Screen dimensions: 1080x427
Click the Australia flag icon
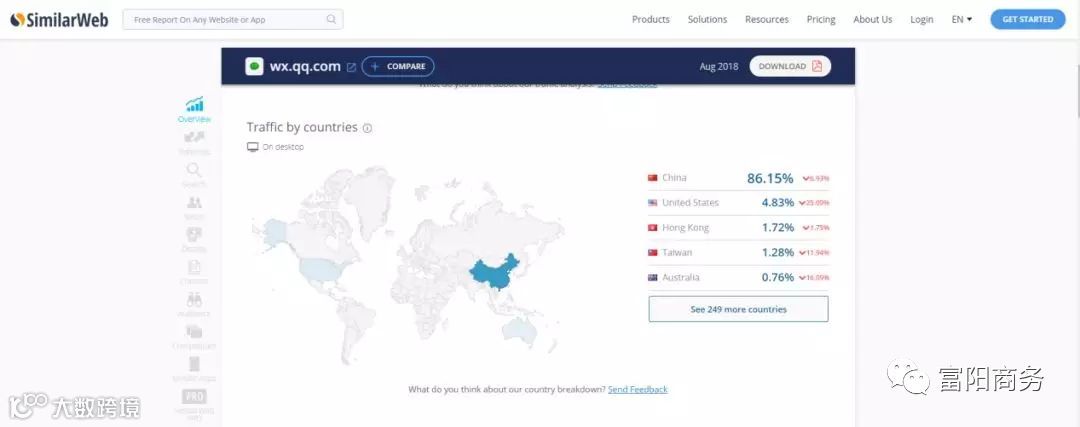click(x=652, y=278)
